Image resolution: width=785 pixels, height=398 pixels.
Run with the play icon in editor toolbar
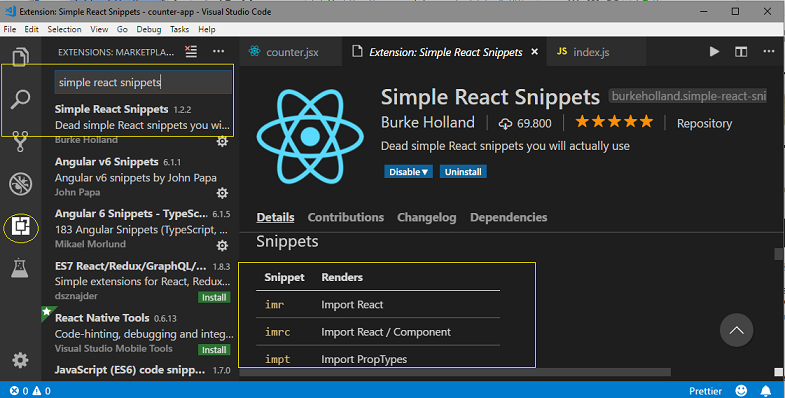coord(714,52)
